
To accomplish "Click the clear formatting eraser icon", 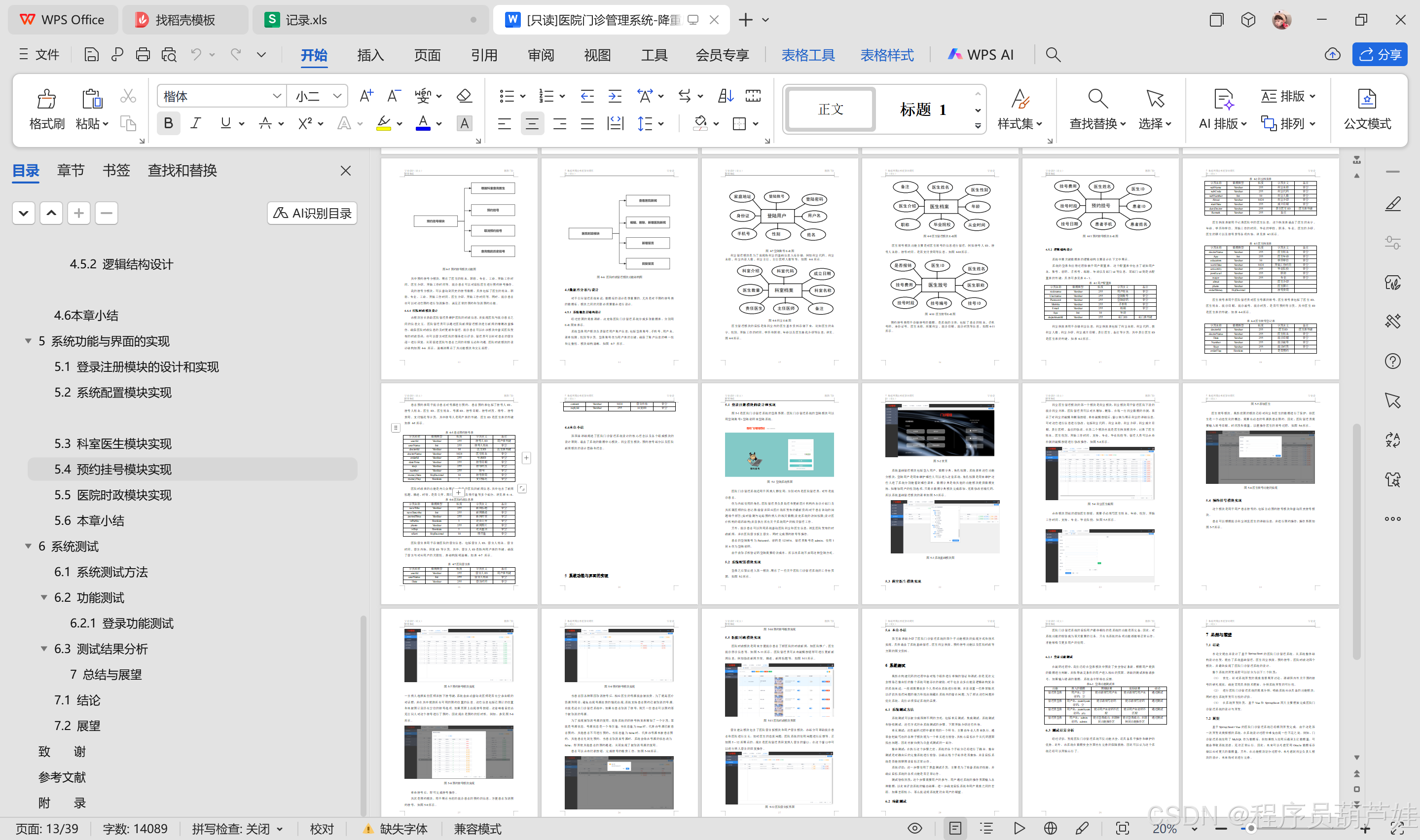I will point(464,96).
